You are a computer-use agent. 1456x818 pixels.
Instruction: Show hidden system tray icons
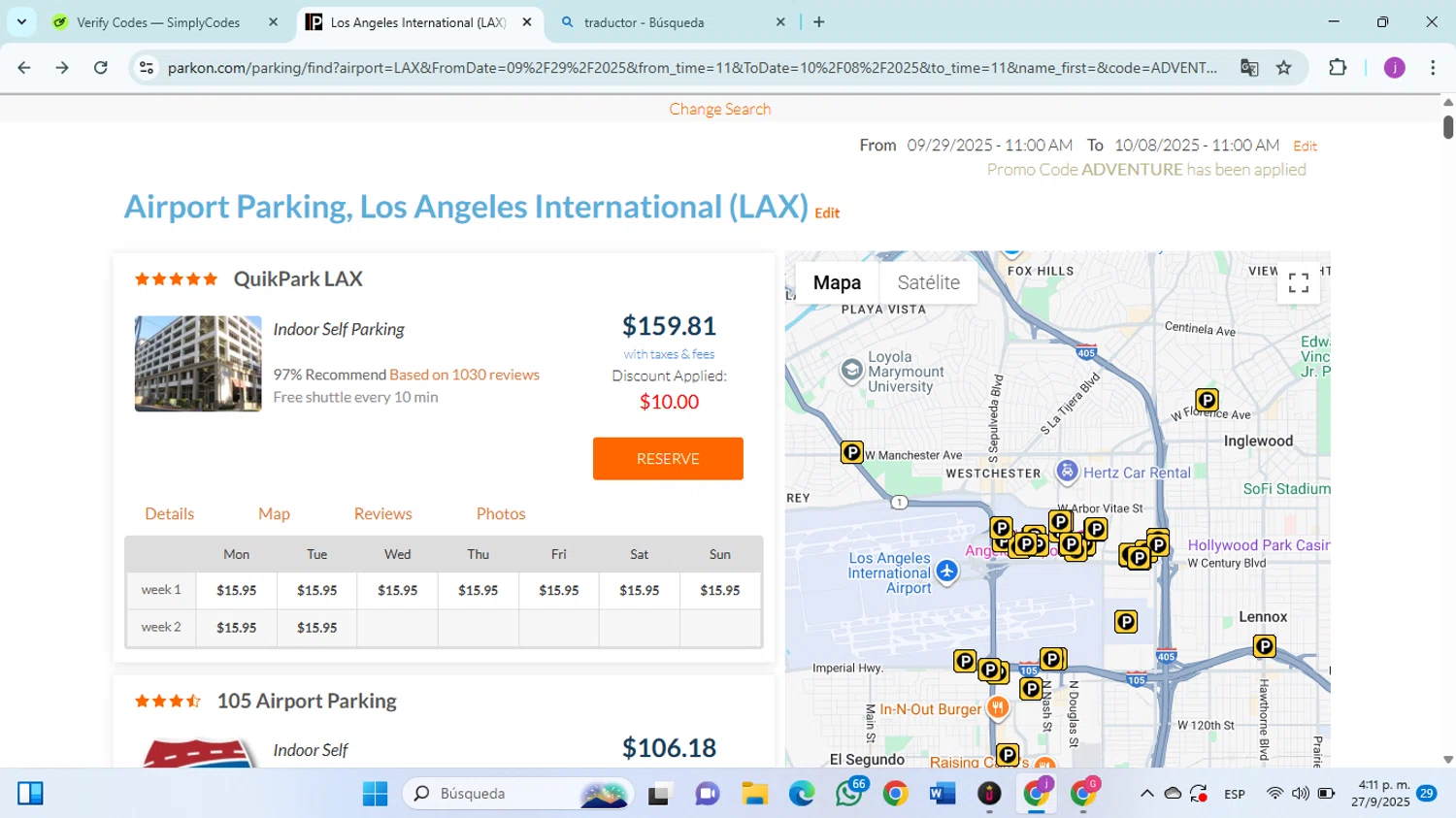[1146, 794]
